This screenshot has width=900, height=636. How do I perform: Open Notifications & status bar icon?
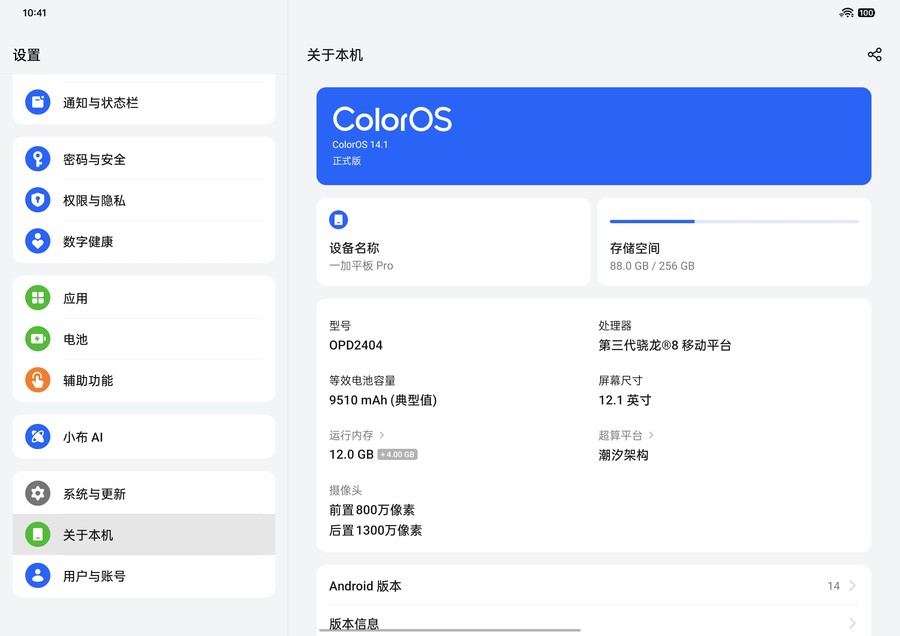click(x=37, y=102)
